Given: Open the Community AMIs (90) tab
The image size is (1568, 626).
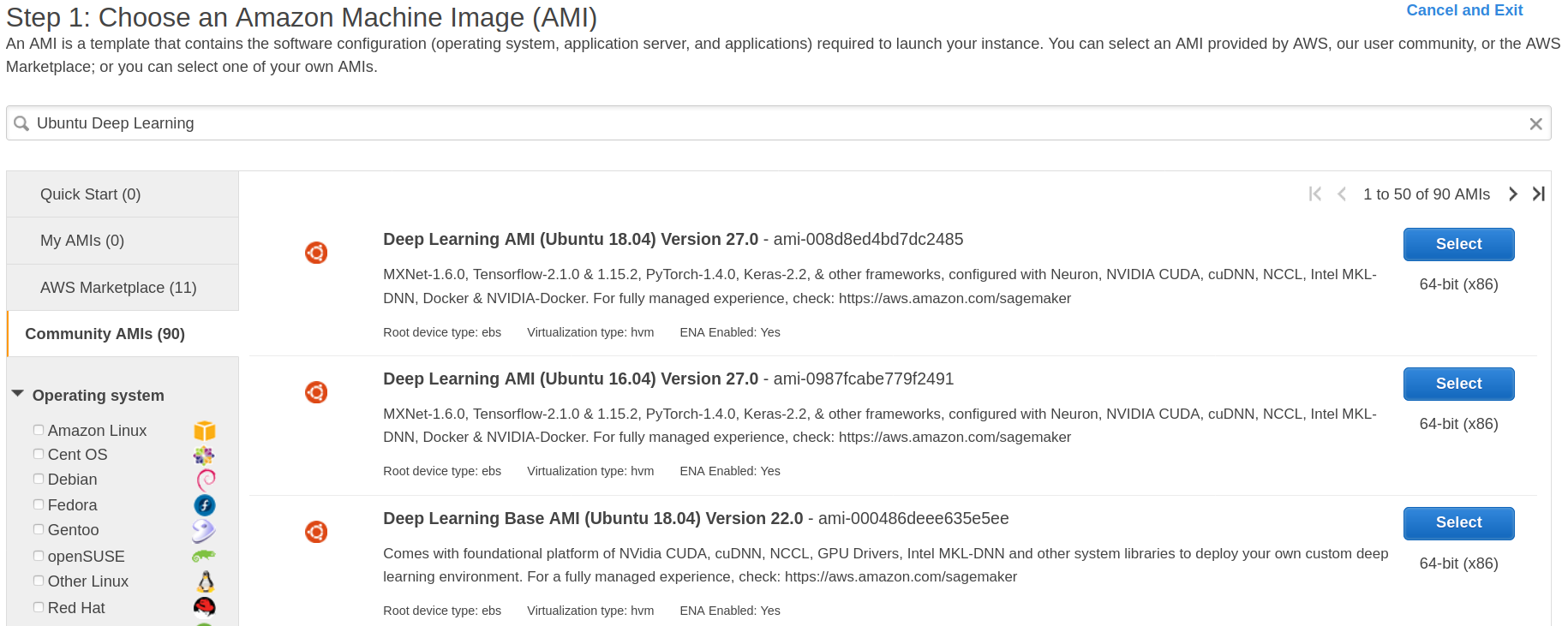Looking at the screenshot, I should click(123, 334).
